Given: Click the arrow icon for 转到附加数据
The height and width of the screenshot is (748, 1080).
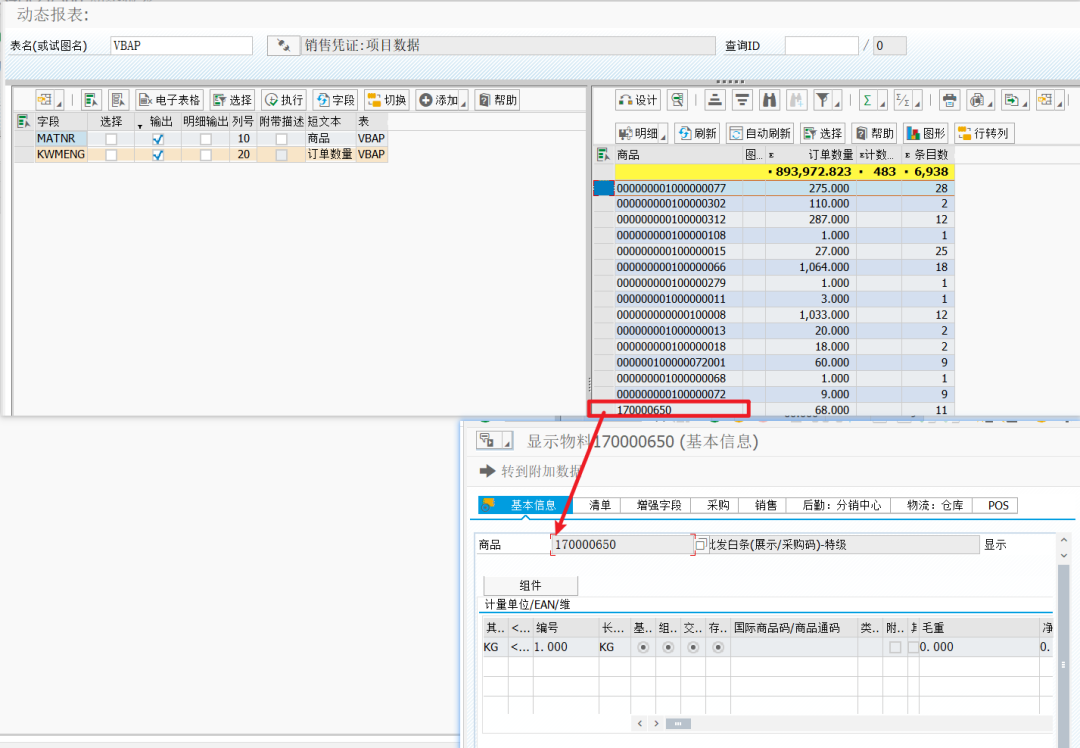Looking at the screenshot, I should coord(487,471).
